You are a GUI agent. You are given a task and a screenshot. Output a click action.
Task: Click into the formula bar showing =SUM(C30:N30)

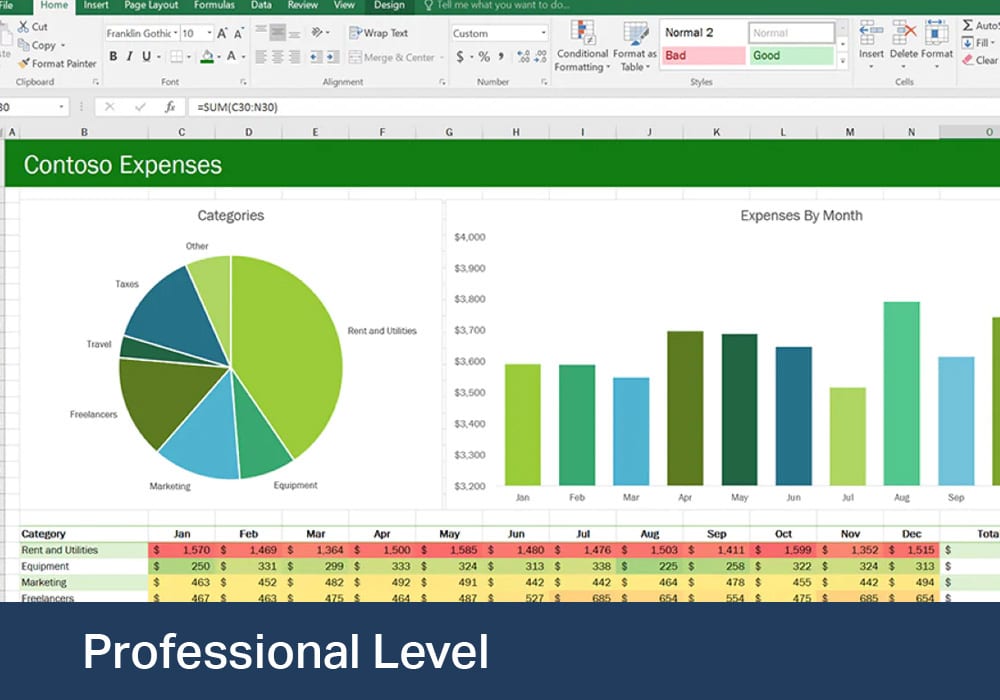click(593, 107)
